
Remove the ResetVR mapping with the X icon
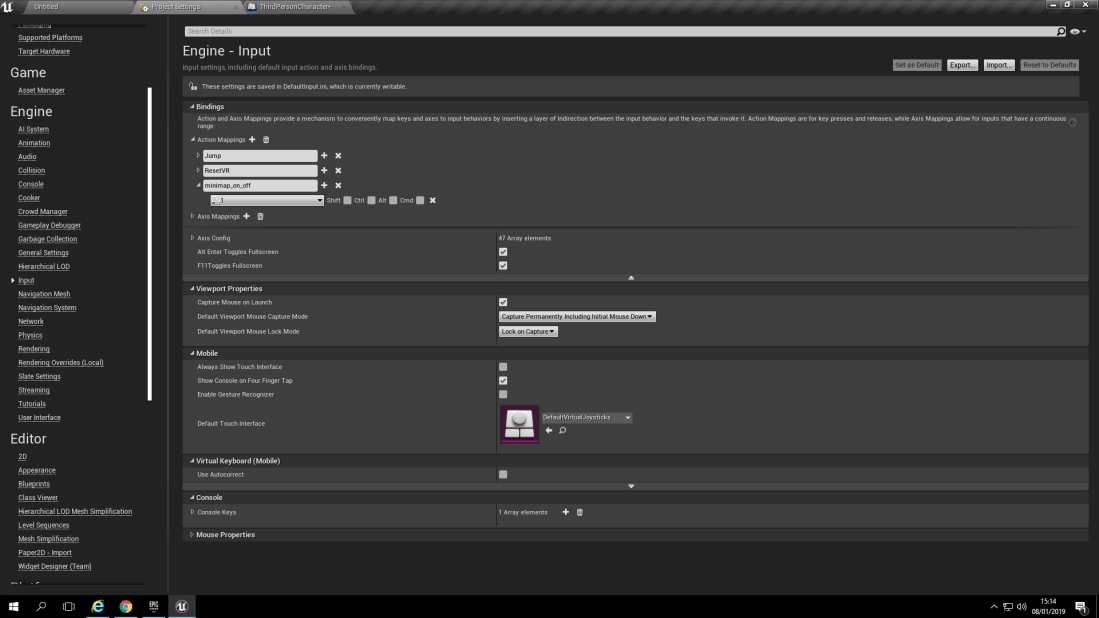coord(337,171)
